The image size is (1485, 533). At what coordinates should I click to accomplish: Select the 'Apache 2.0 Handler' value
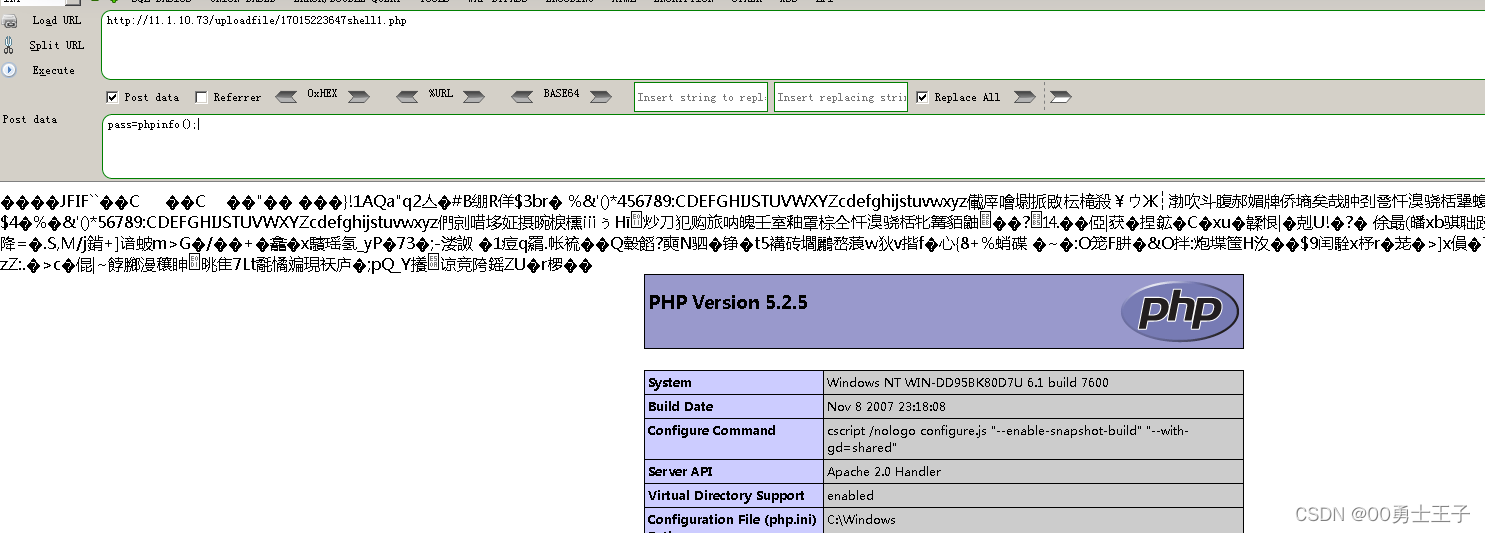[x=884, y=472]
